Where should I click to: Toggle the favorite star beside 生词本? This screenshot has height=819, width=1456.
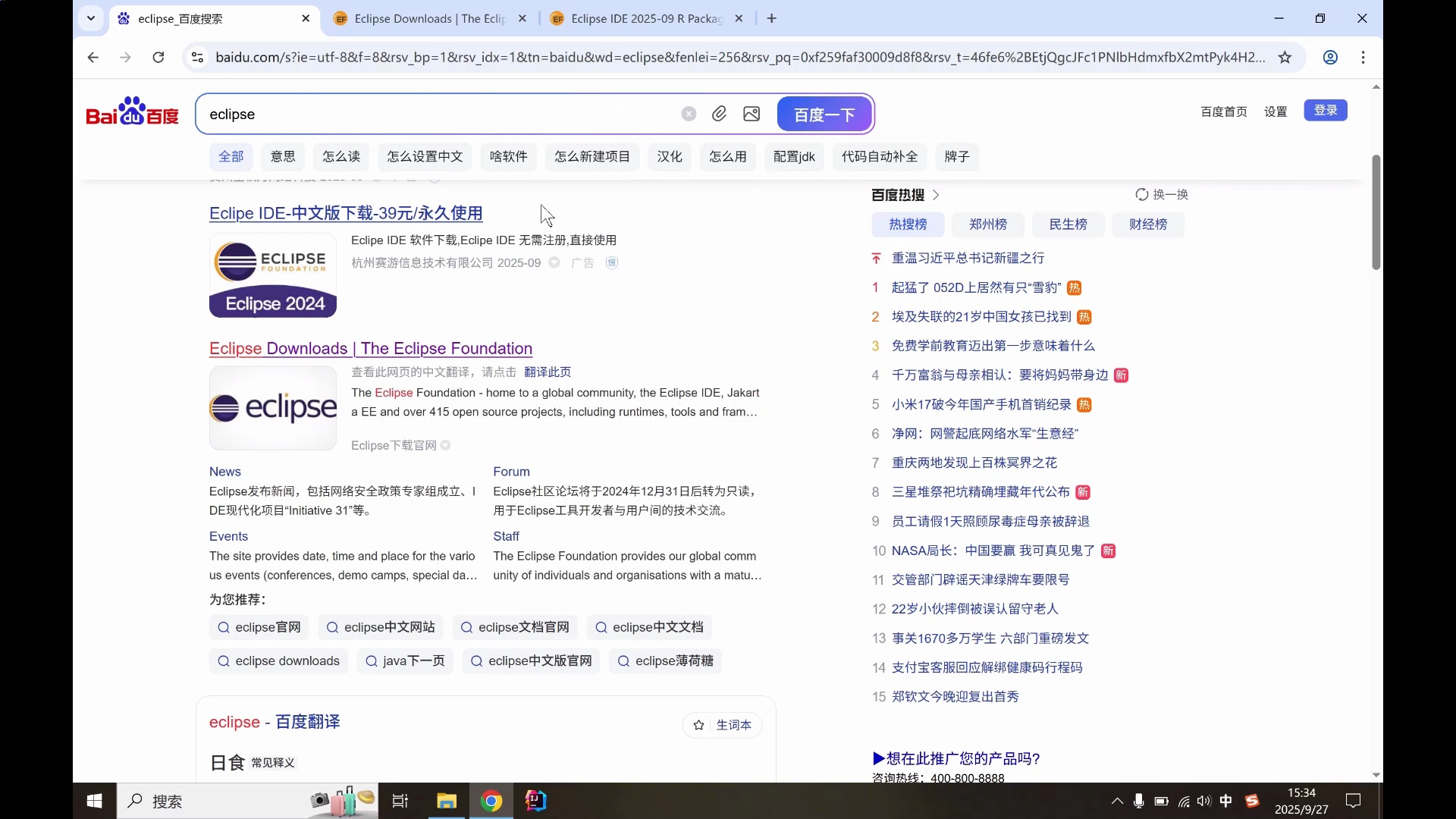point(699,725)
